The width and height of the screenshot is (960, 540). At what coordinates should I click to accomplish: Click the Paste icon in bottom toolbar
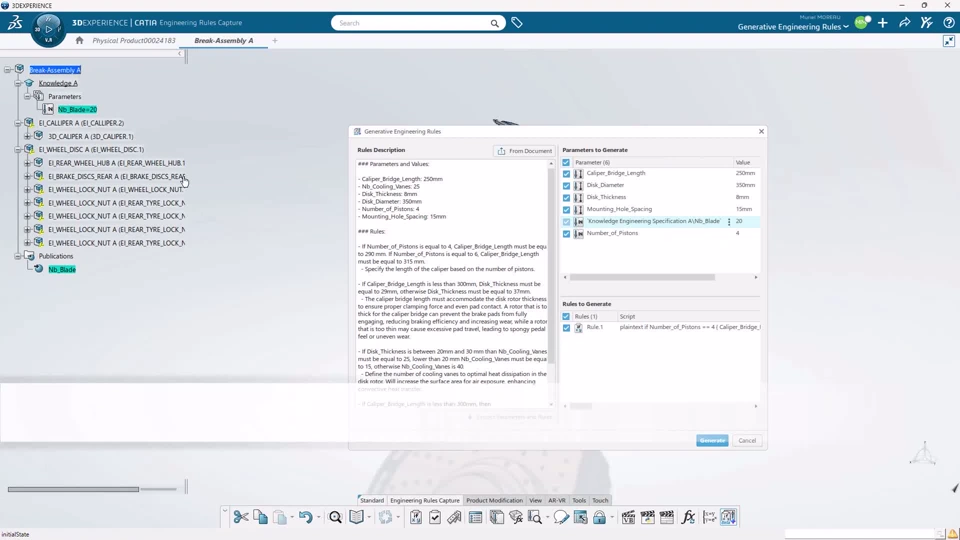pyautogui.click(x=280, y=517)
